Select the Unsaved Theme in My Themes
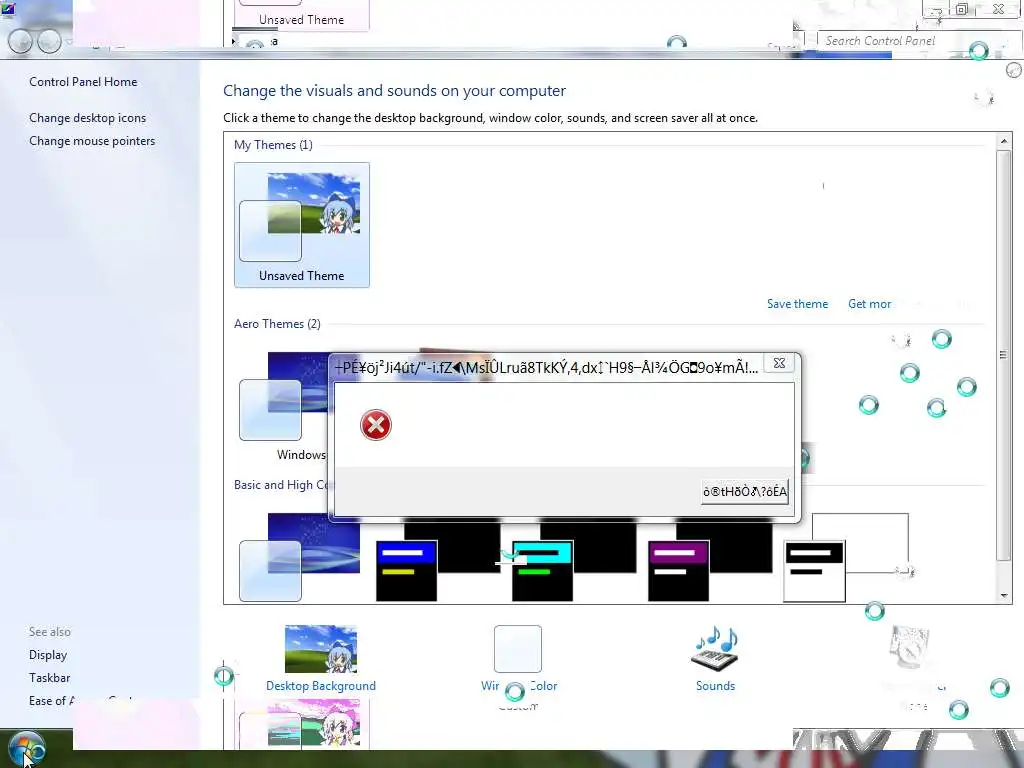 302,225
